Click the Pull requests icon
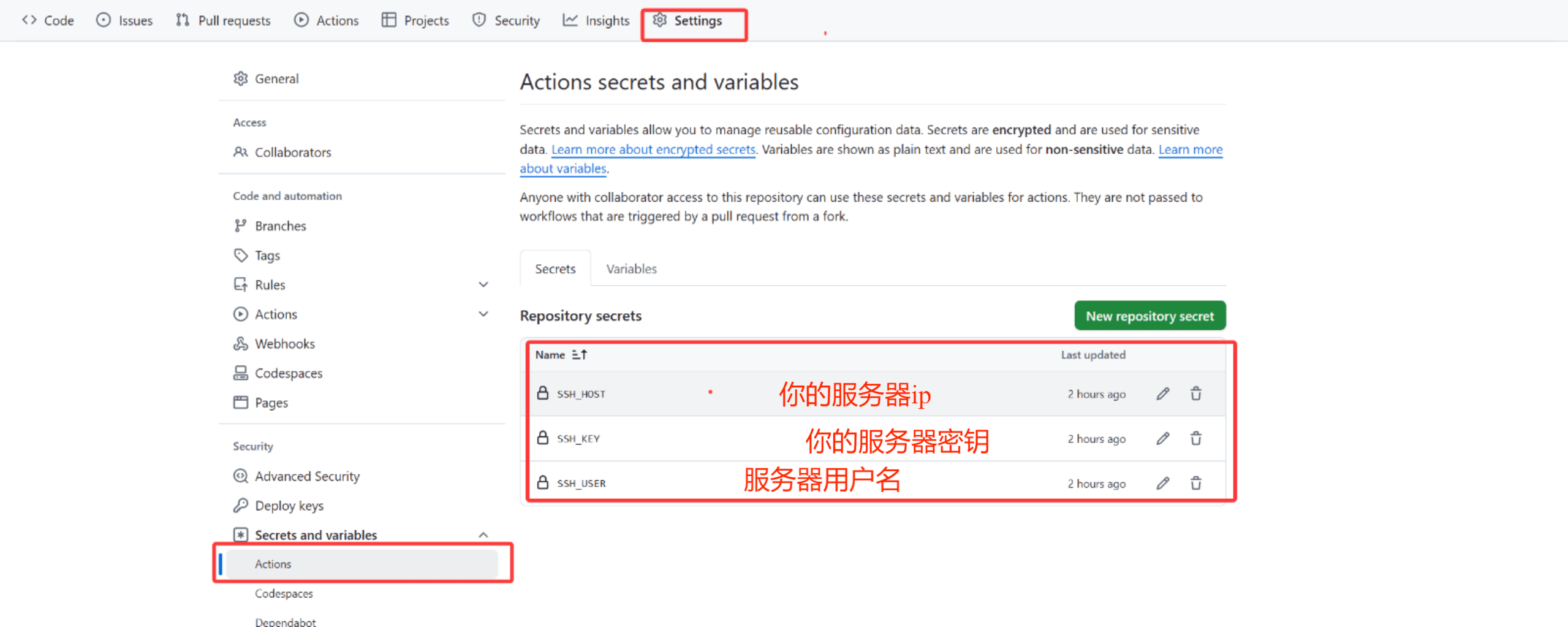This screenshot has width=1568, height=627. (182, 20)
